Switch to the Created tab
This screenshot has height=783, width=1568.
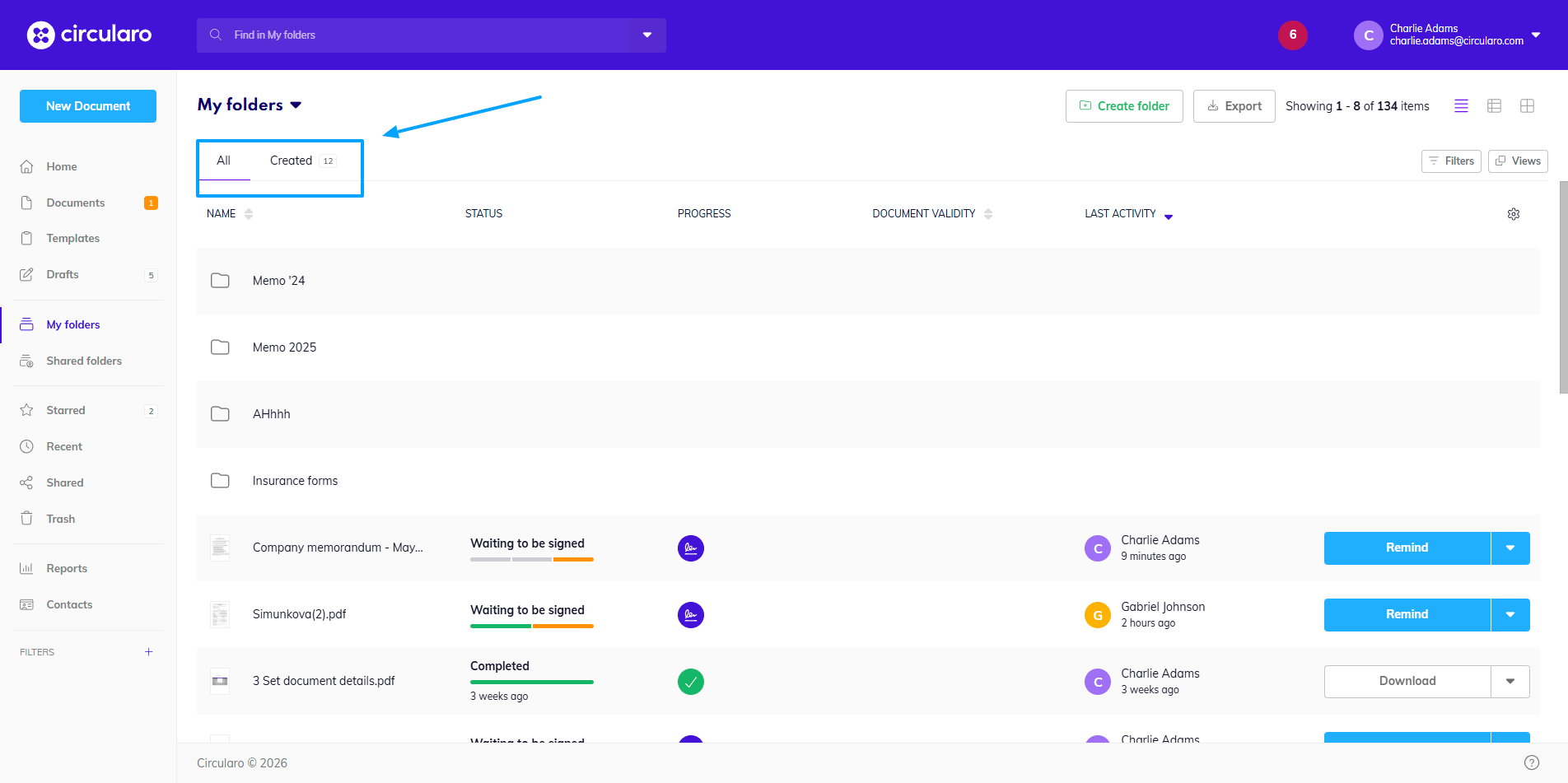pyautogui.click(x=292, y=161)
